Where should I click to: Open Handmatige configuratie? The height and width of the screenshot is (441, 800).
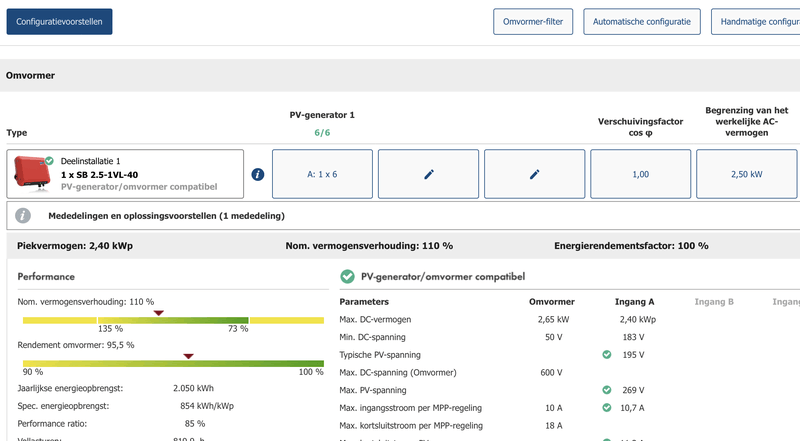pyautogui.click(x=755, y=21)
